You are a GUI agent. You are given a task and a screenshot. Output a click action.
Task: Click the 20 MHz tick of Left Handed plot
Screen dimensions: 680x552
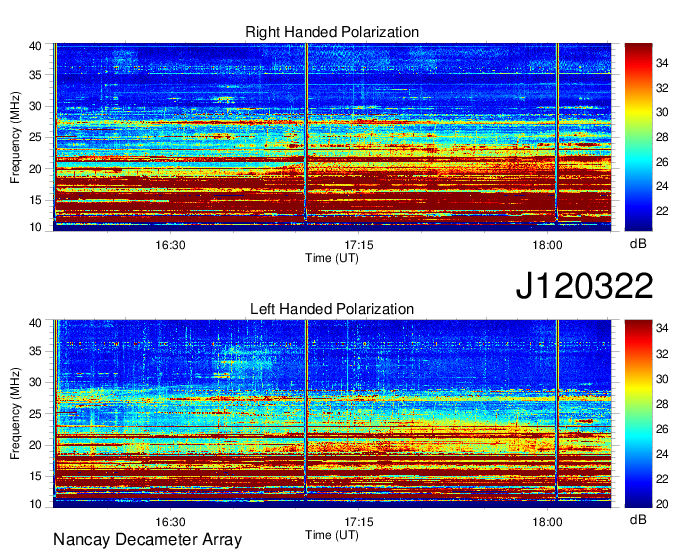tap(36, 445)
